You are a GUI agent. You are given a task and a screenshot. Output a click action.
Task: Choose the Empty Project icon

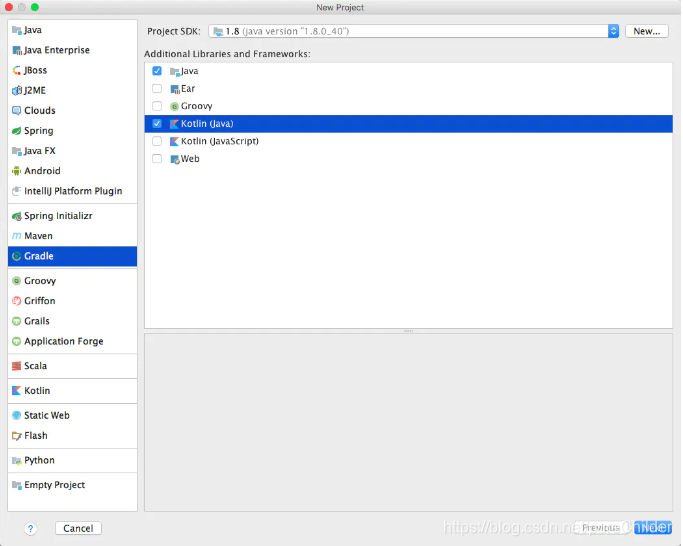[17, 485]
